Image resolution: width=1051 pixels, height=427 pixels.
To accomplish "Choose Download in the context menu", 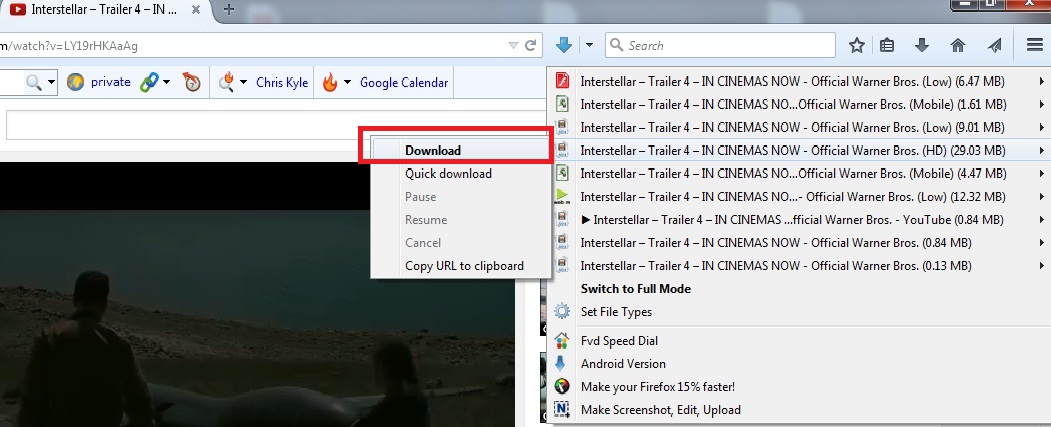I will click(461, 151).
